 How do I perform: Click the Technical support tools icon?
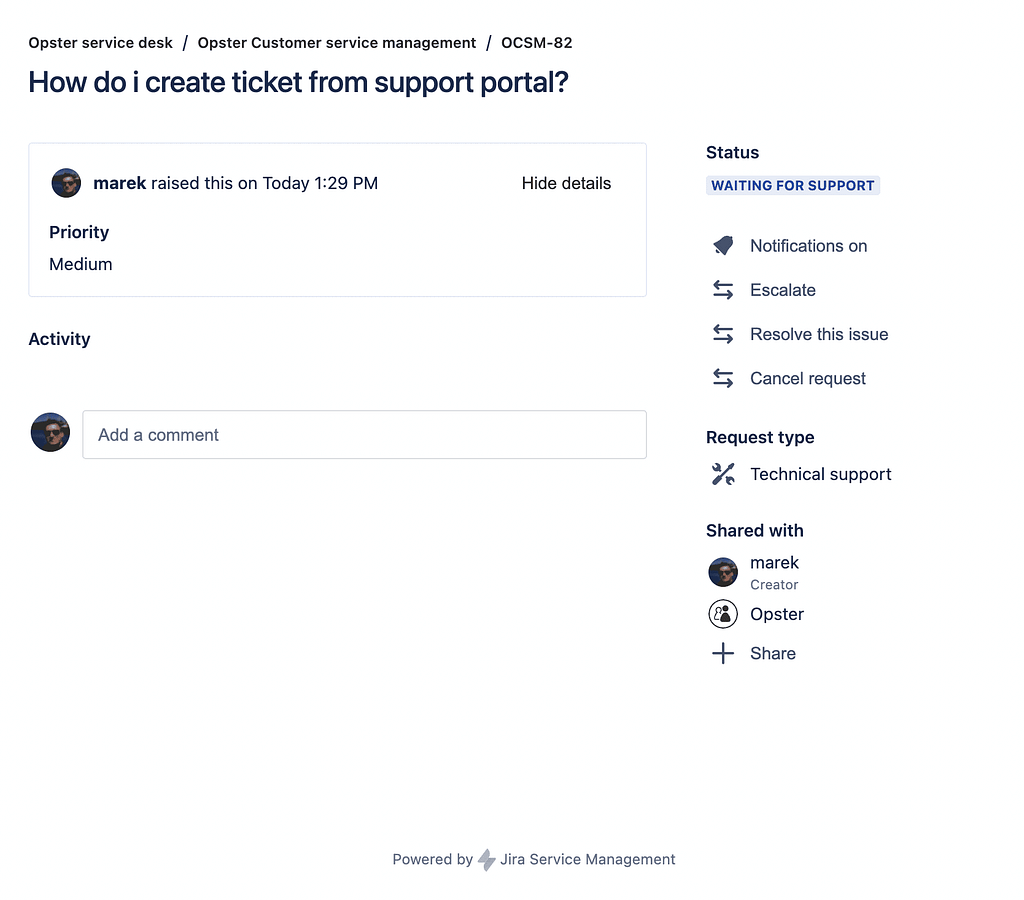pyautogui.click(x=723, y=474)
